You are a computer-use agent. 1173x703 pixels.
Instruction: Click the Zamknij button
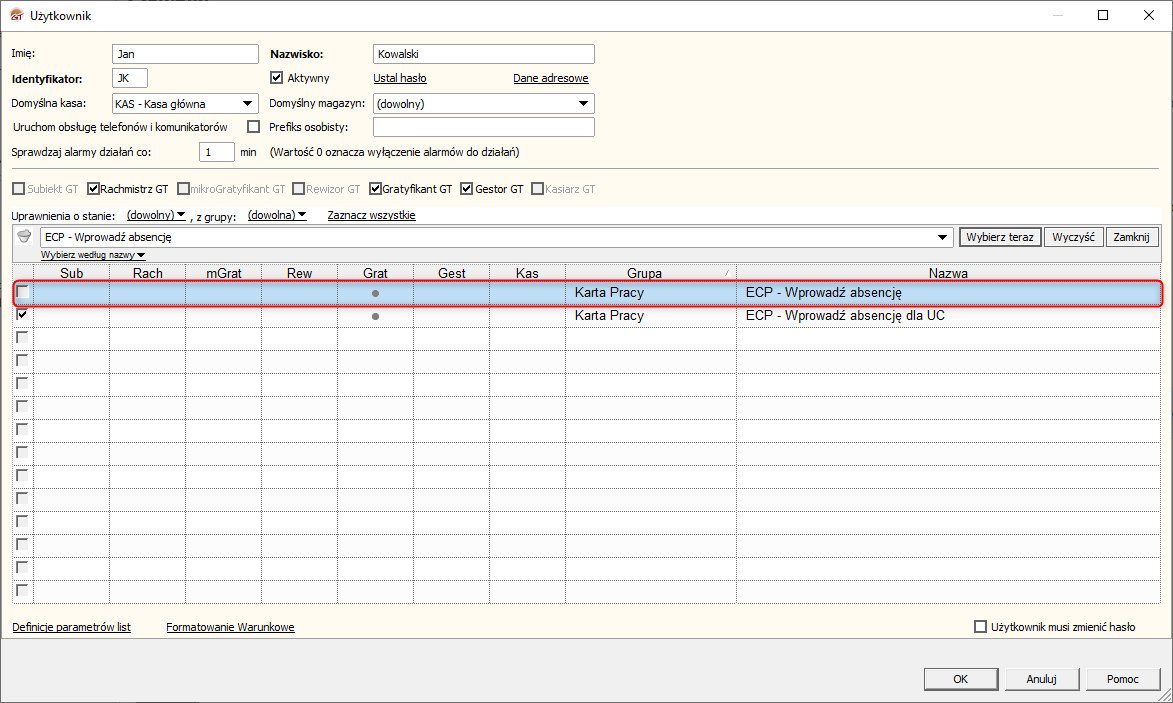pos(1131,237)
